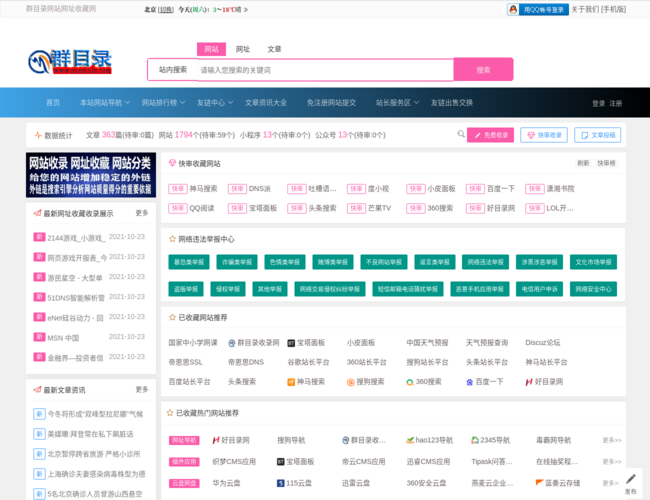Click the star icon by 网络违法举报中心
This screenshot has width=650, height=500.
point(172,239)
